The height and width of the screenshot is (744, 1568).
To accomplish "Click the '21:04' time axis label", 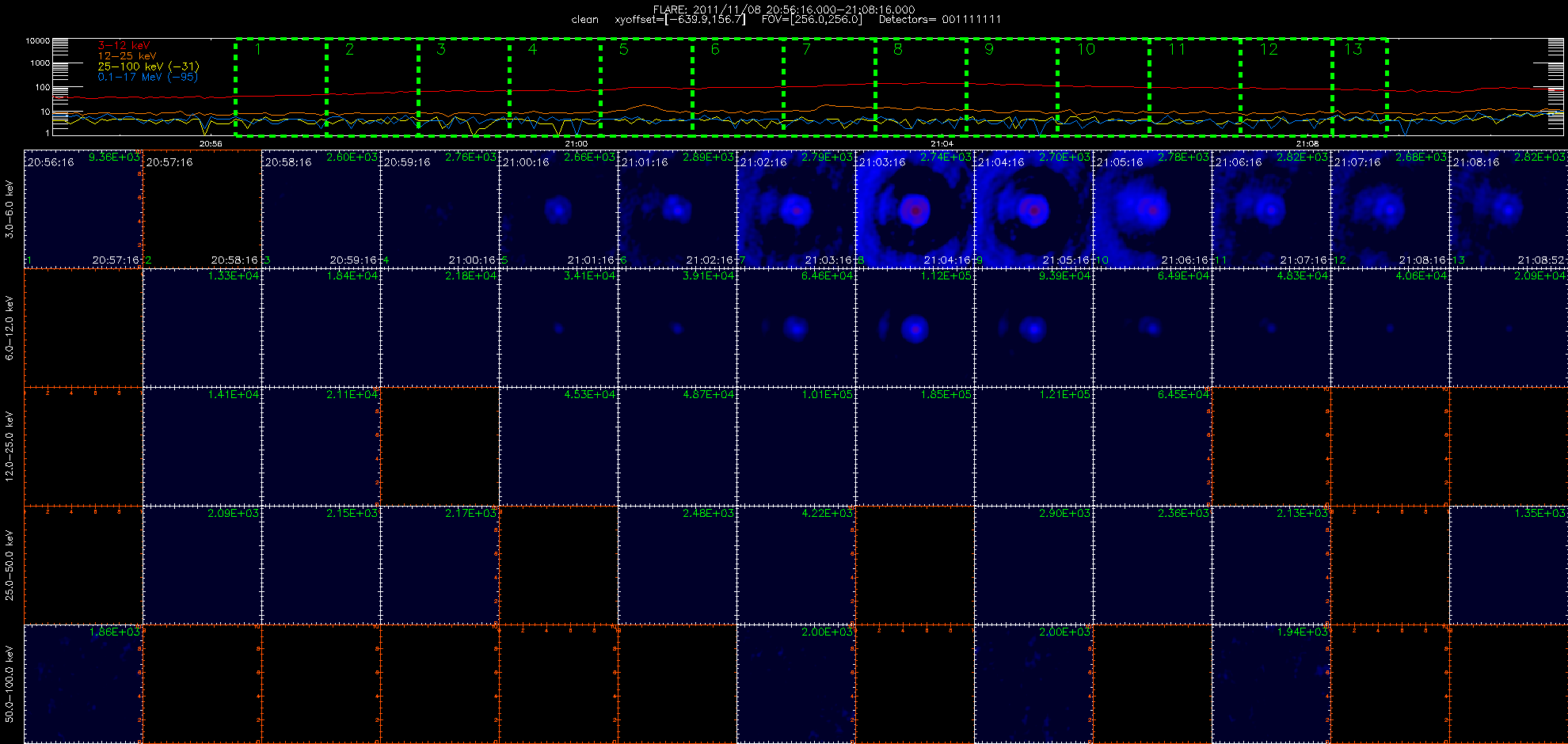I will [x=942, y=143].
